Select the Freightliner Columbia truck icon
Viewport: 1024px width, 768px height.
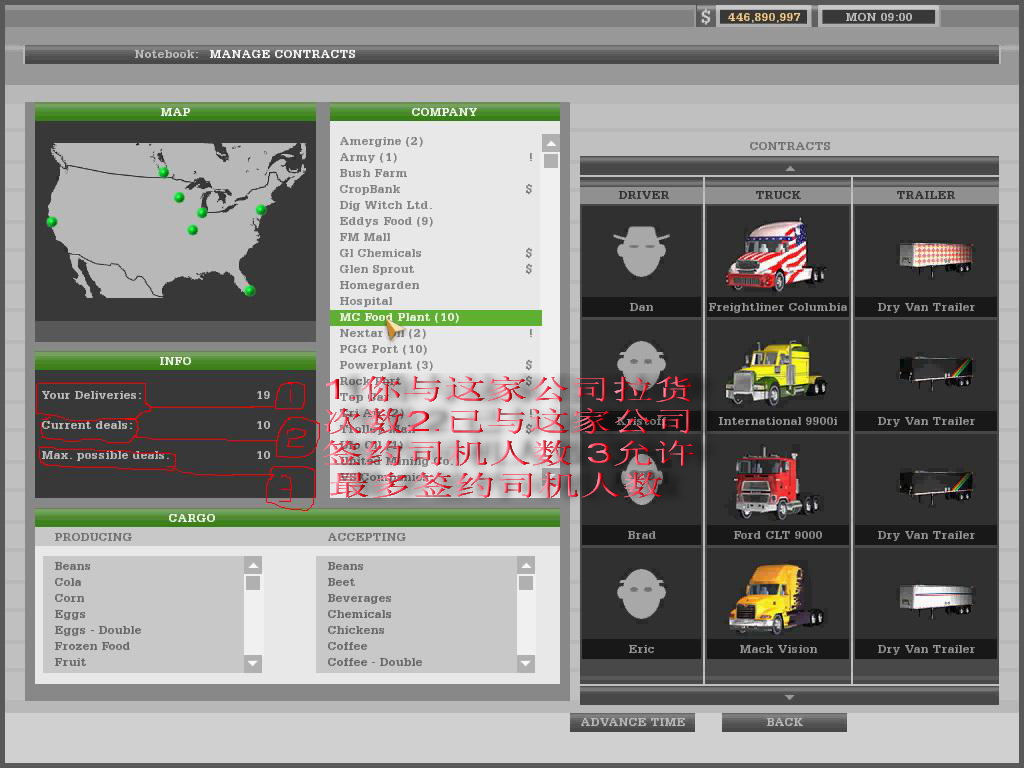(x=777, y=256)
